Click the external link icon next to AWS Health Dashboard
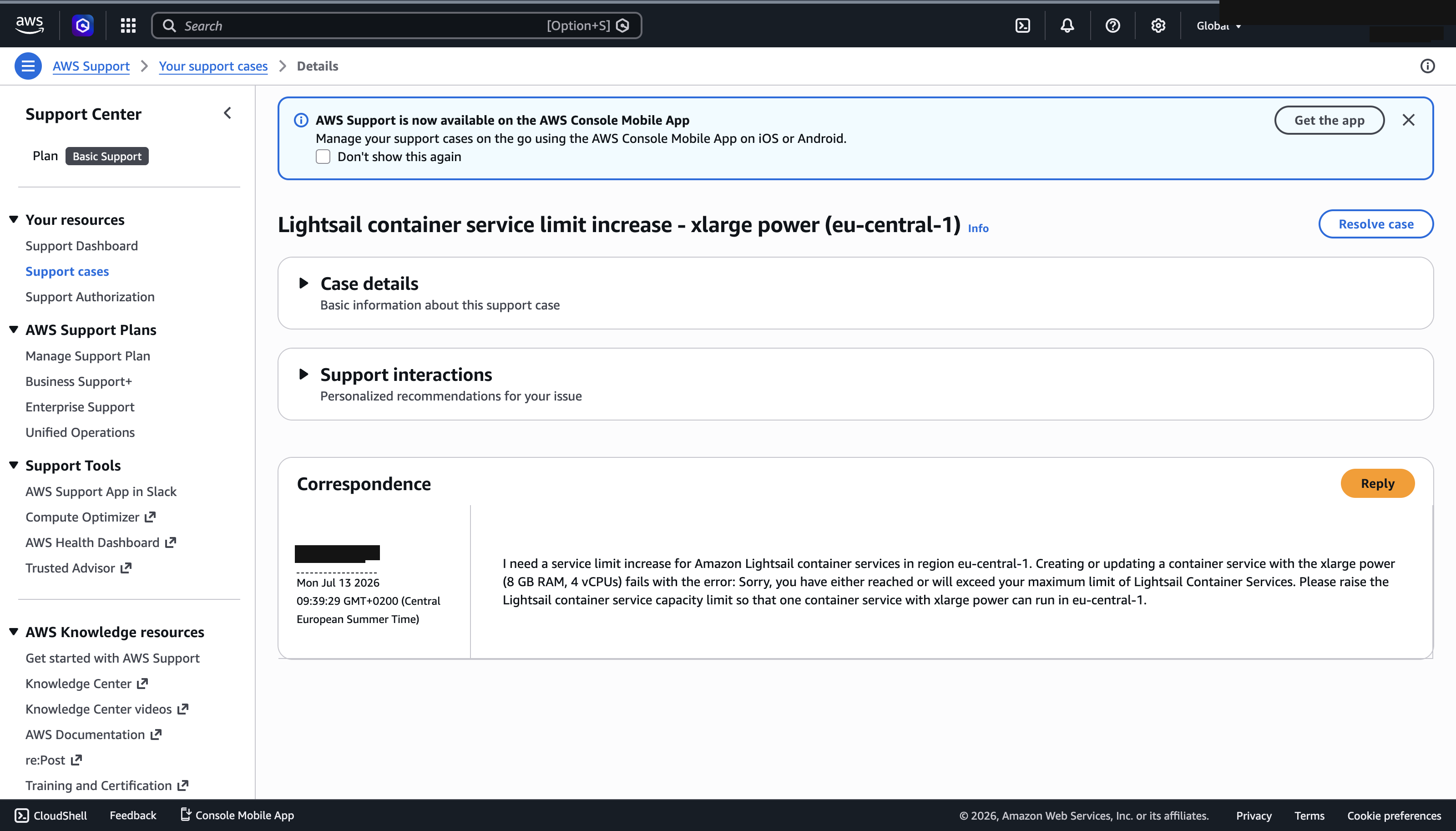 (171, 543)
